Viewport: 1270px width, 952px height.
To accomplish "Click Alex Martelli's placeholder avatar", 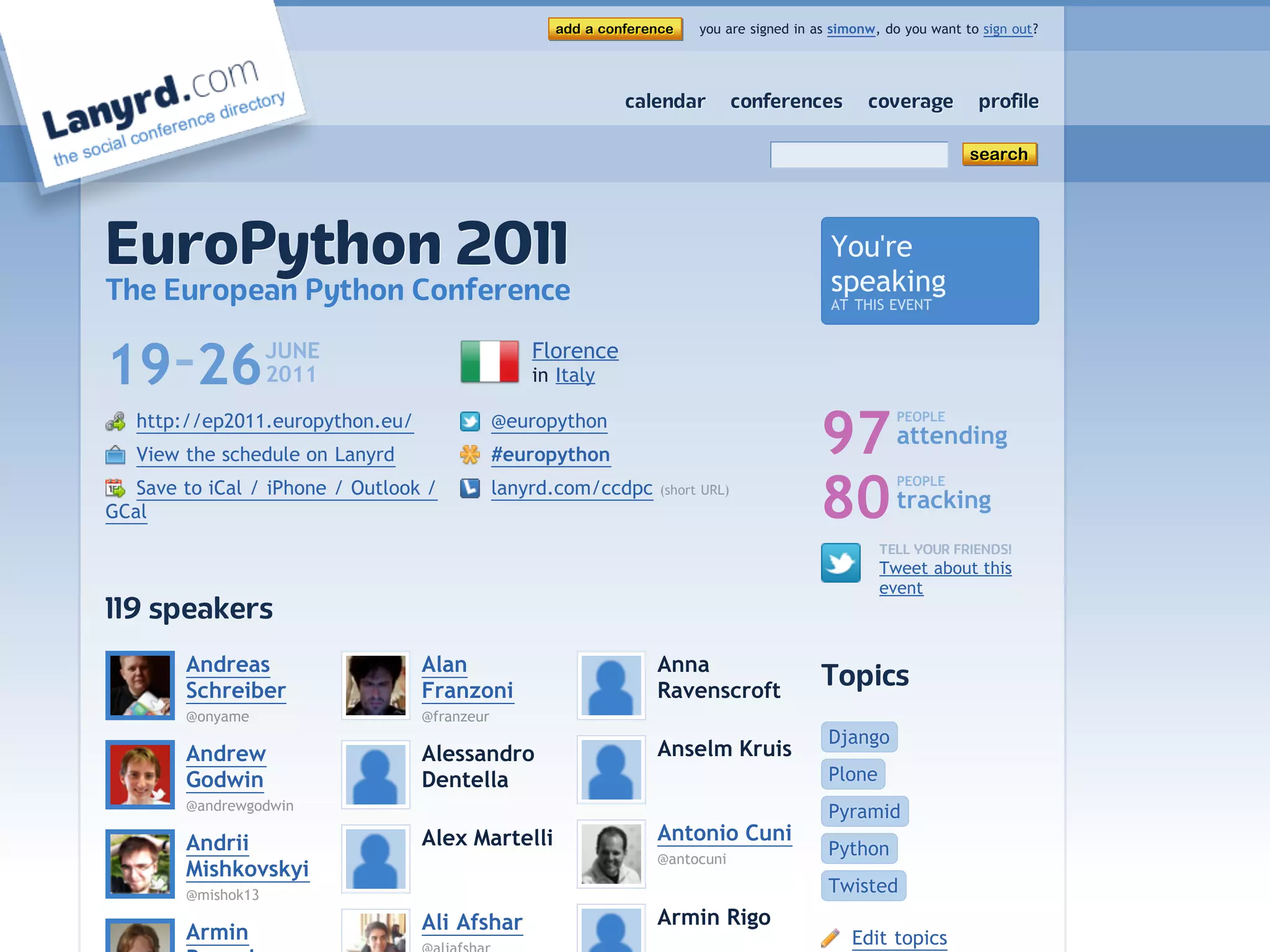I will coord(376,859).
